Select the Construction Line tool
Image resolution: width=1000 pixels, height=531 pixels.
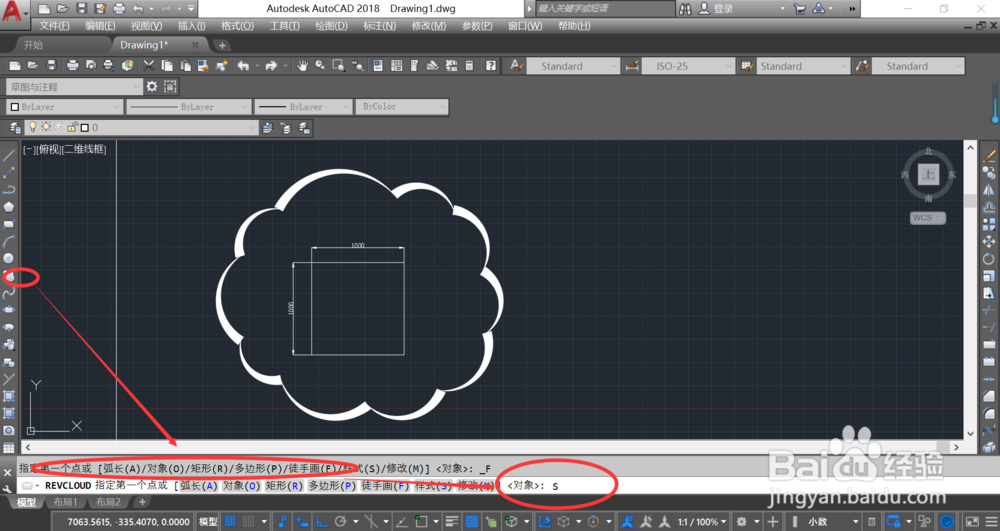coord(9,173)
